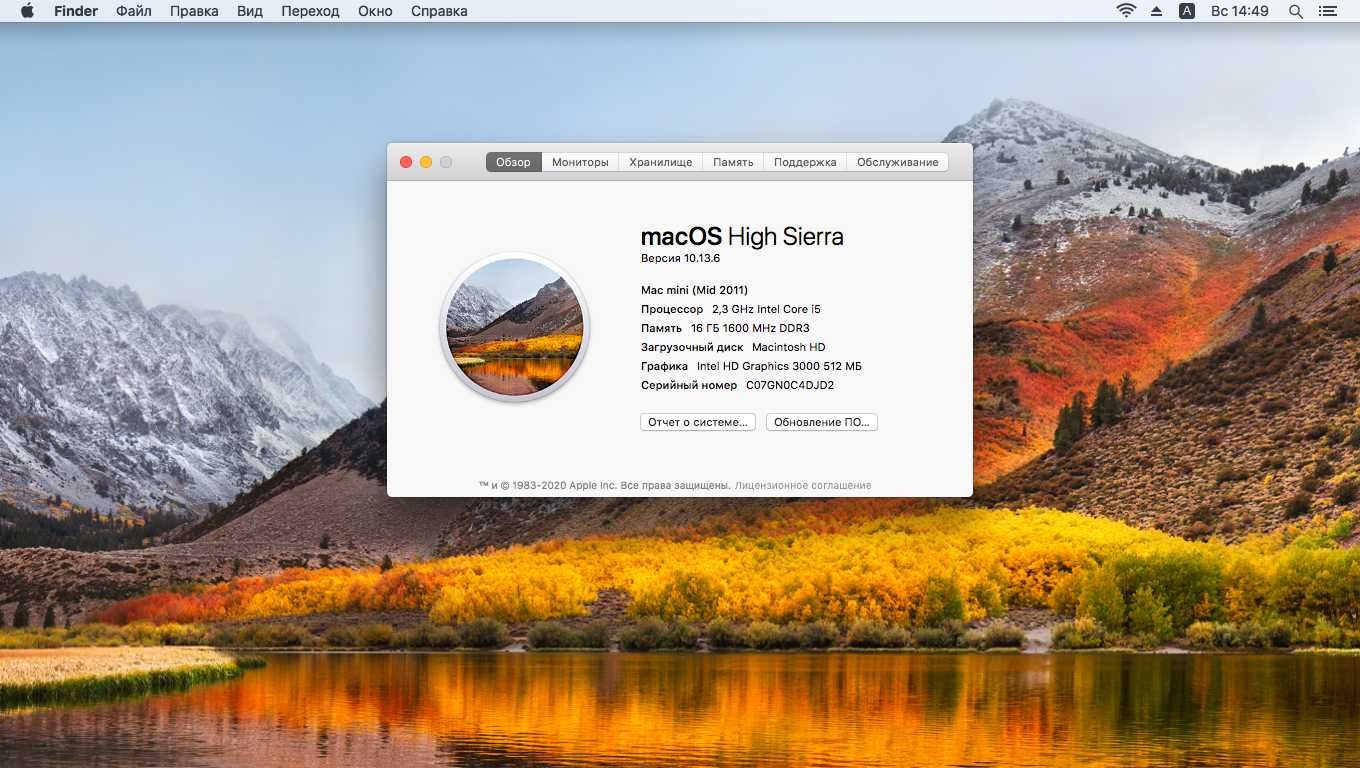Open the Файл menu

pyautogui.click(x=134, y=11)
